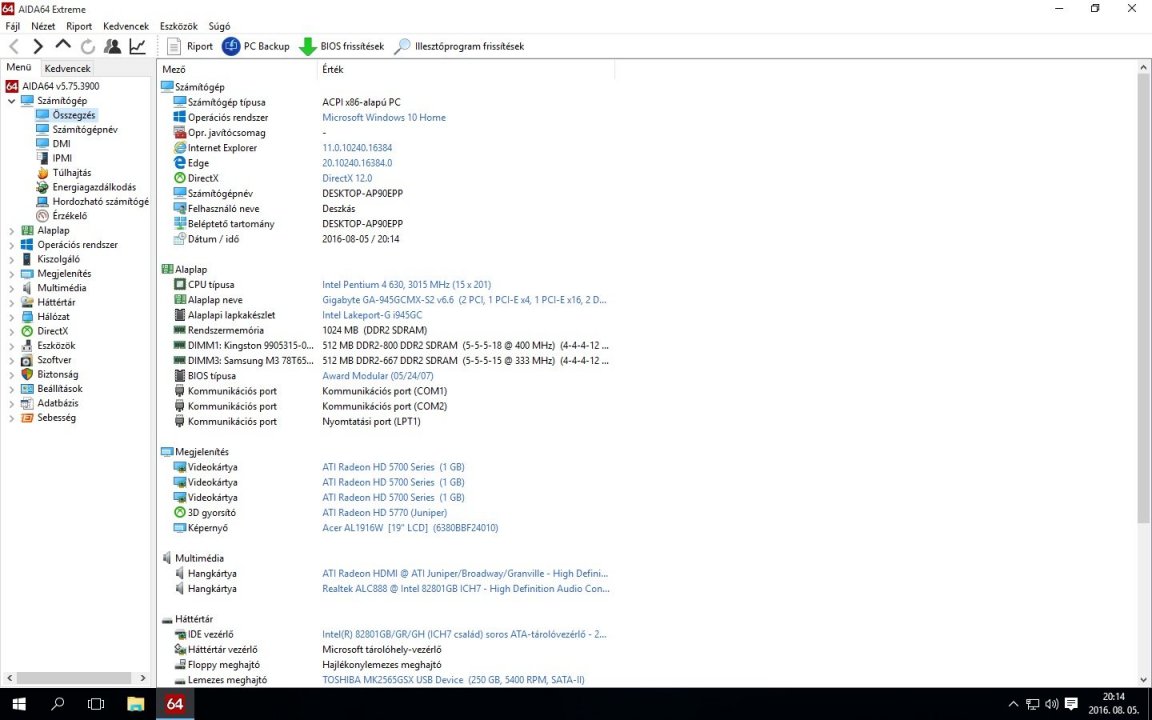Expand the Kiszolgáló tree node
1152x720 pixels.
click(11, 259)
